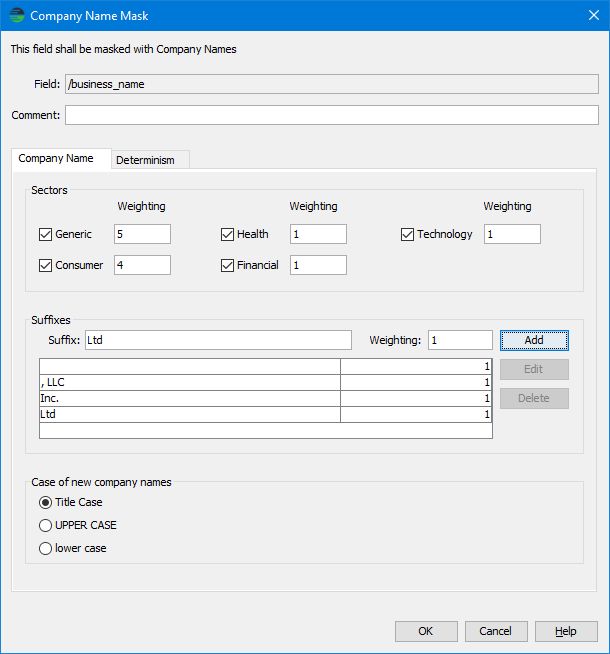Click the Edit suffix button
The width and height of the screenshot is (610, 654).
click(x=534, y=369)
